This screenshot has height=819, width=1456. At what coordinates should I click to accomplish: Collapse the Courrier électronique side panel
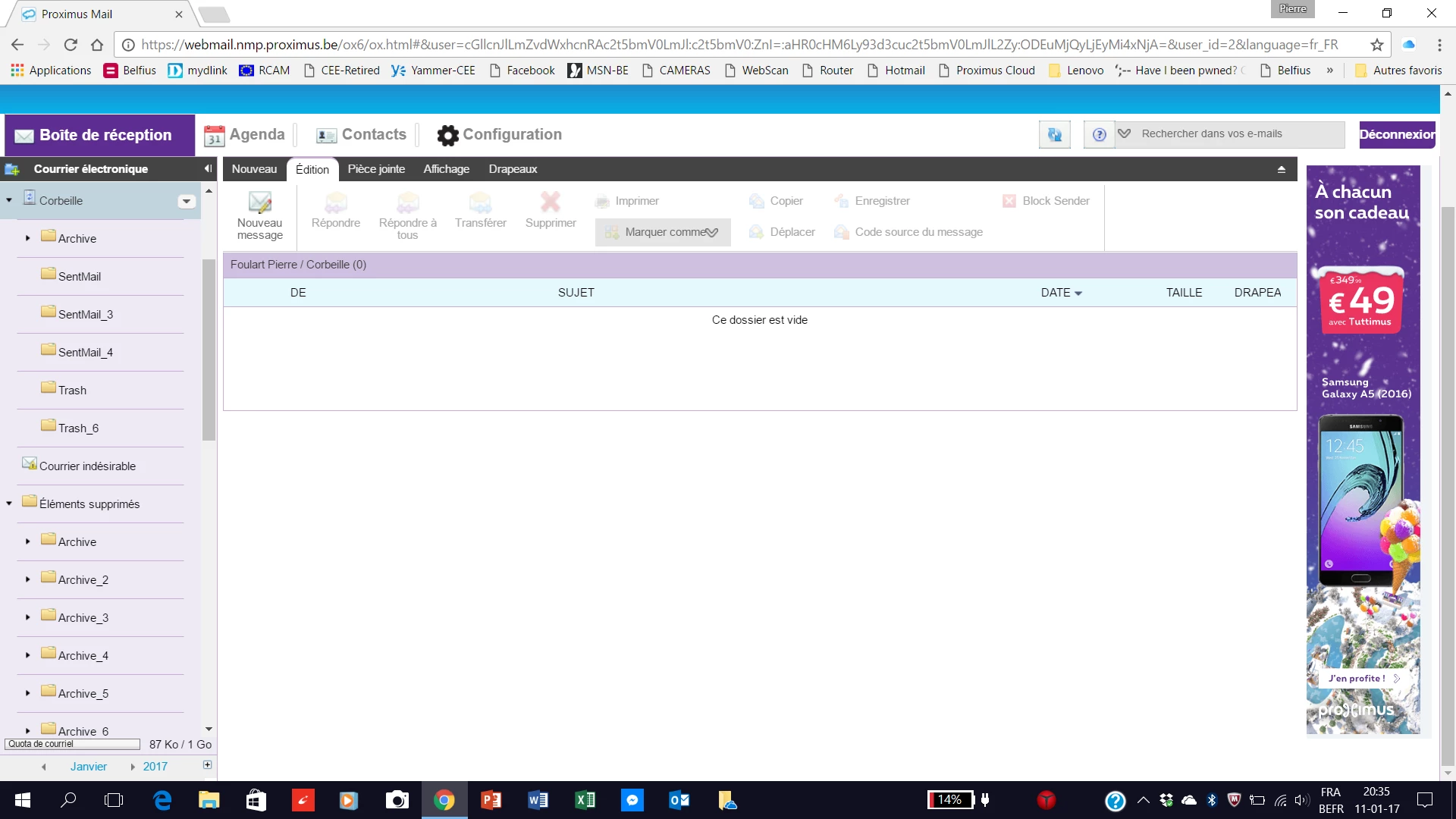click(x=208, y=168)
